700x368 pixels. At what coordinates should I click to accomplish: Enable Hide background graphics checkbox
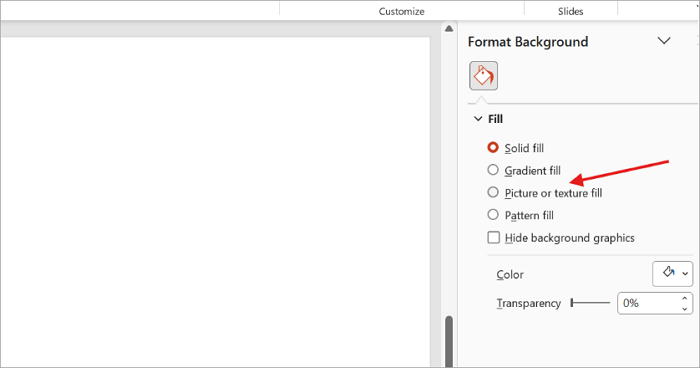[x=493, y=238]
